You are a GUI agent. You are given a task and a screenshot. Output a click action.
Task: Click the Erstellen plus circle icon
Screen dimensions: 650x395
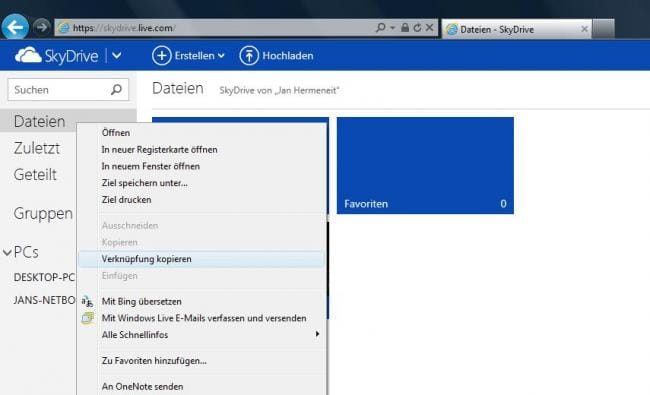click(161, 56)
